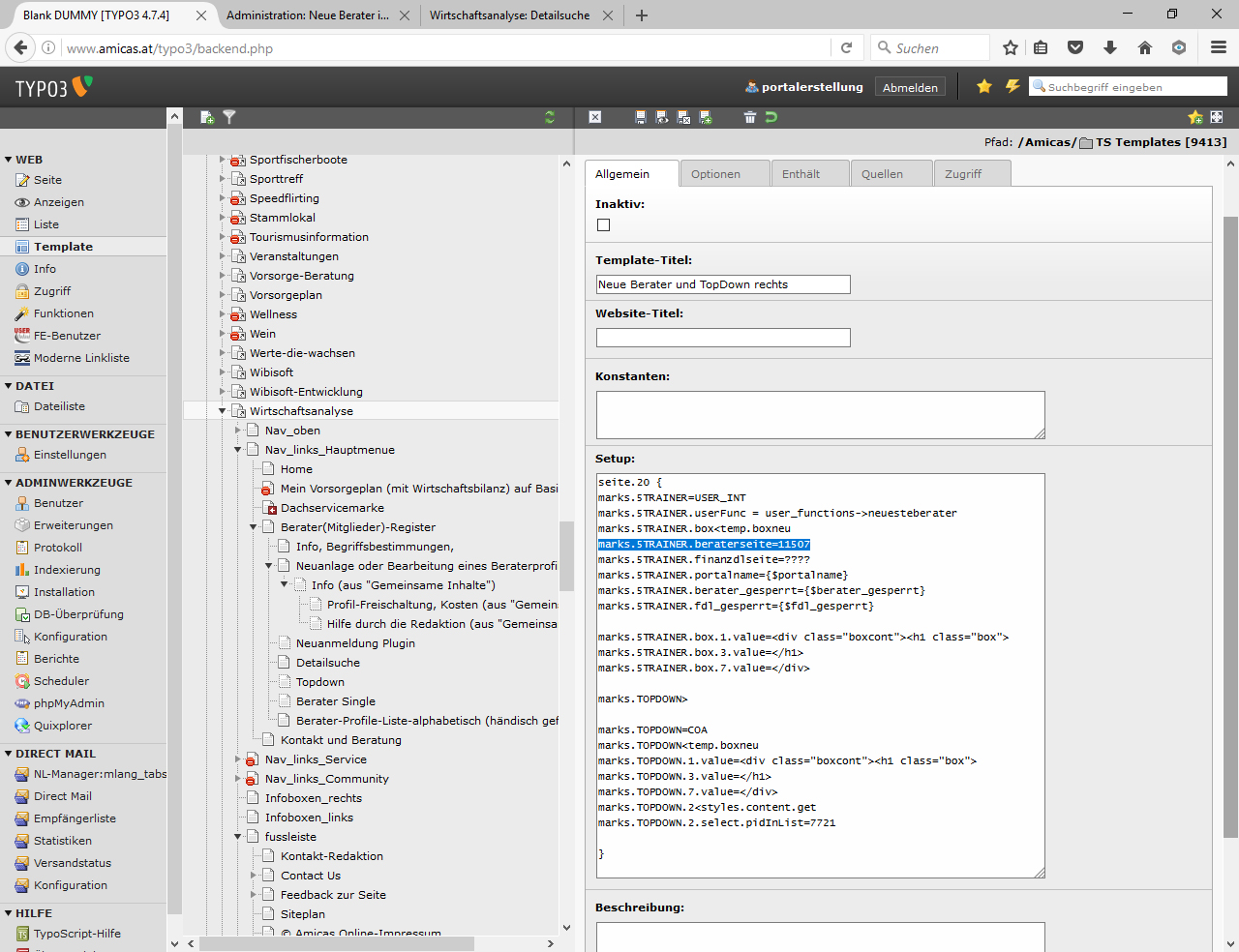Delete the record with trash icon
The width and height of the screenshot is (1239, 952).
[749, 117]
